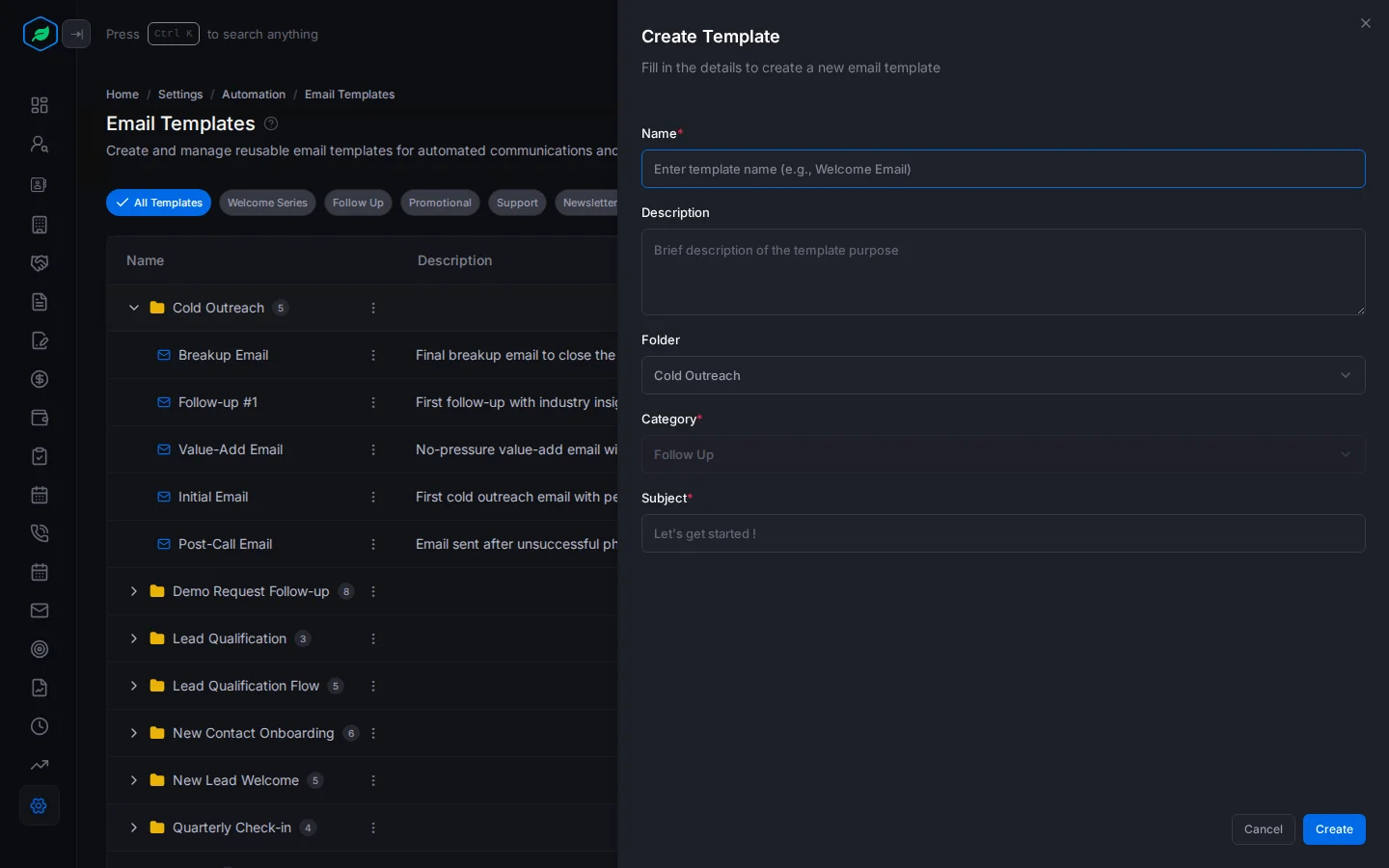The width and height of the screenshot is (1389, 868).
Task: Select the All Templates filter chip
Action: point(158,203)
